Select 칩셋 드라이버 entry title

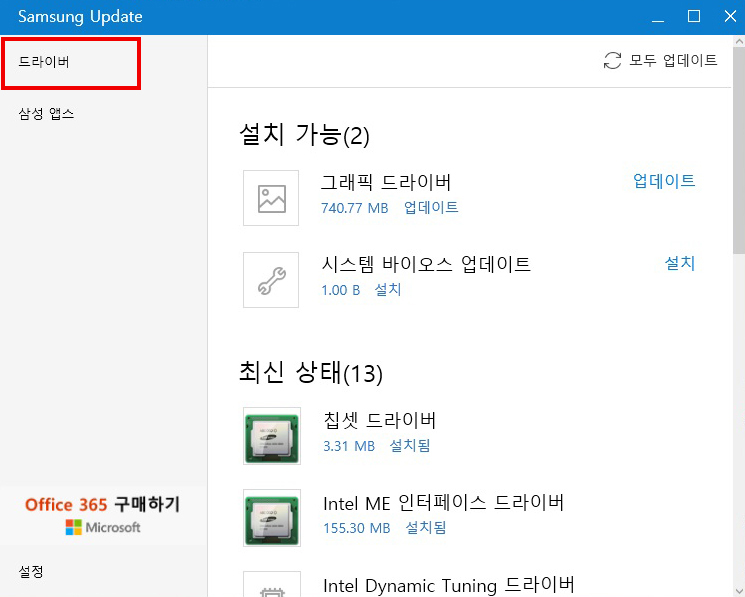[x=379, y=420]
